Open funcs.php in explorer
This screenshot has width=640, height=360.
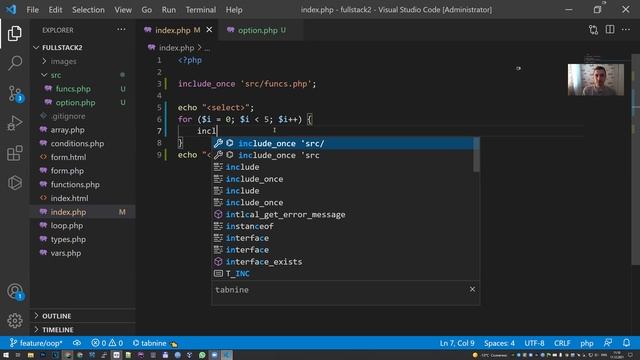[x=83, y=89]
